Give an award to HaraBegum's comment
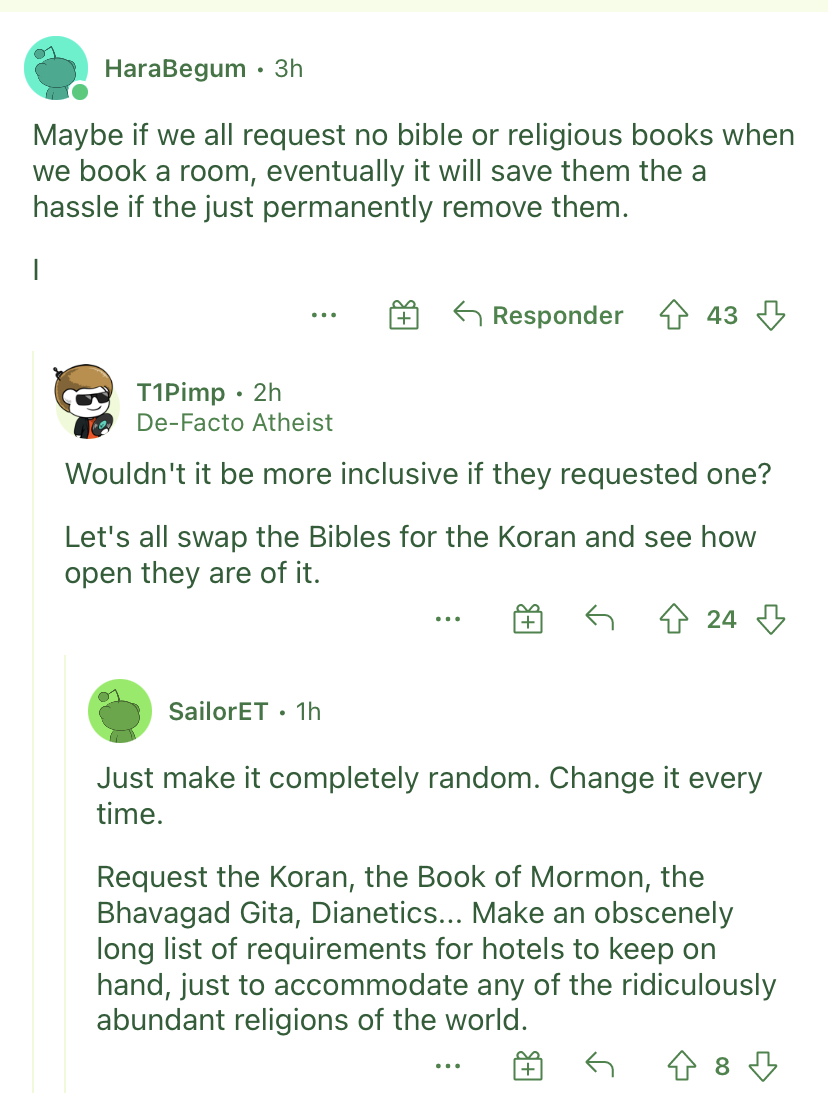 coord(404,315)
